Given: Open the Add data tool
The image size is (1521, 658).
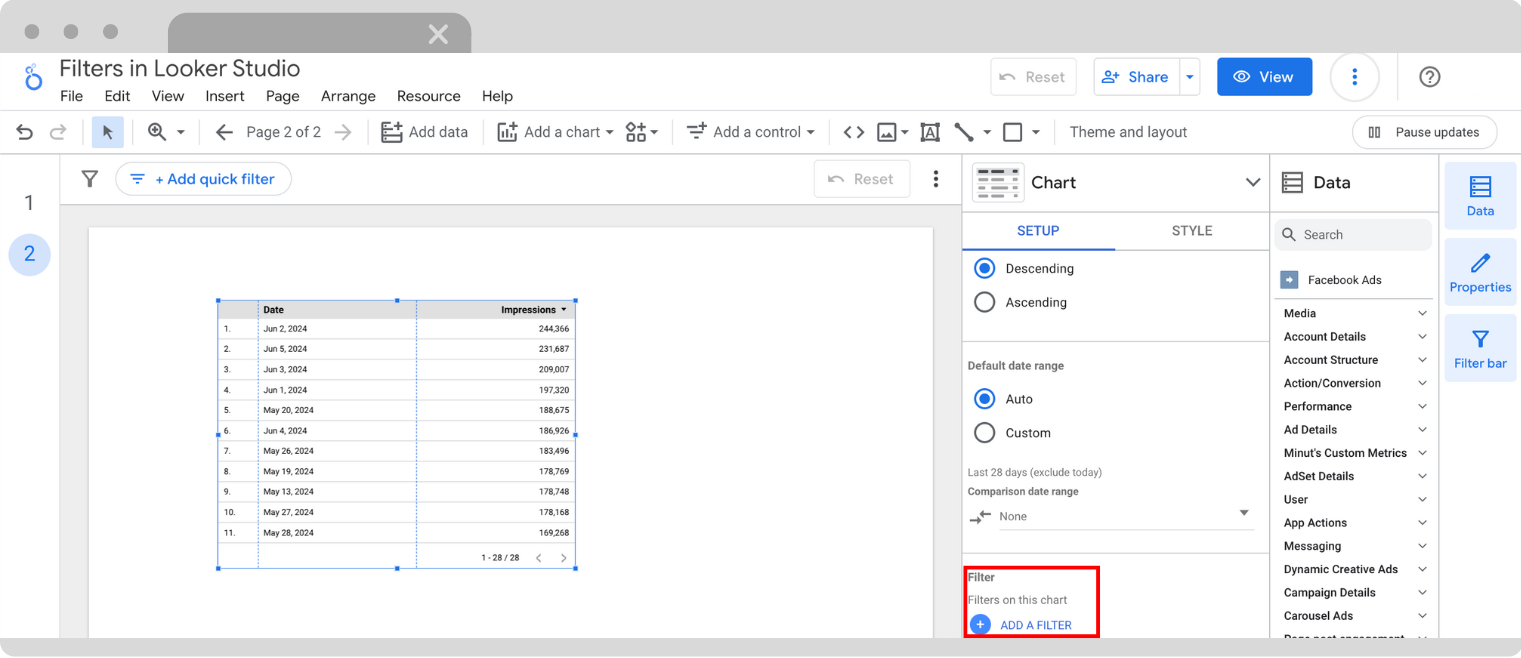Looking at the screenshot, I should (x=424, y=131).
